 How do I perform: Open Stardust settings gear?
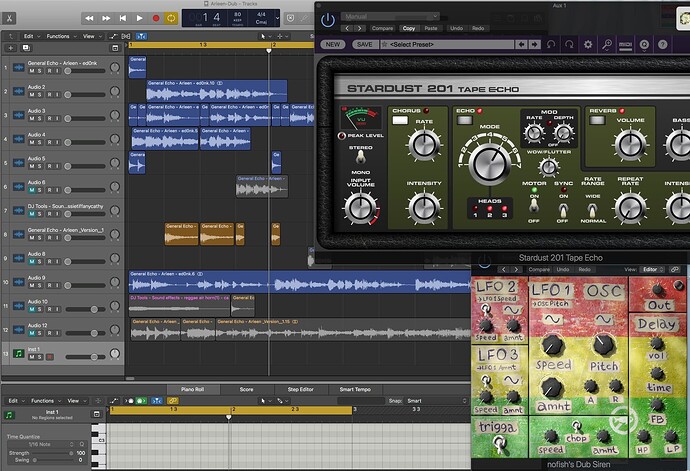(x=588, y=44)
